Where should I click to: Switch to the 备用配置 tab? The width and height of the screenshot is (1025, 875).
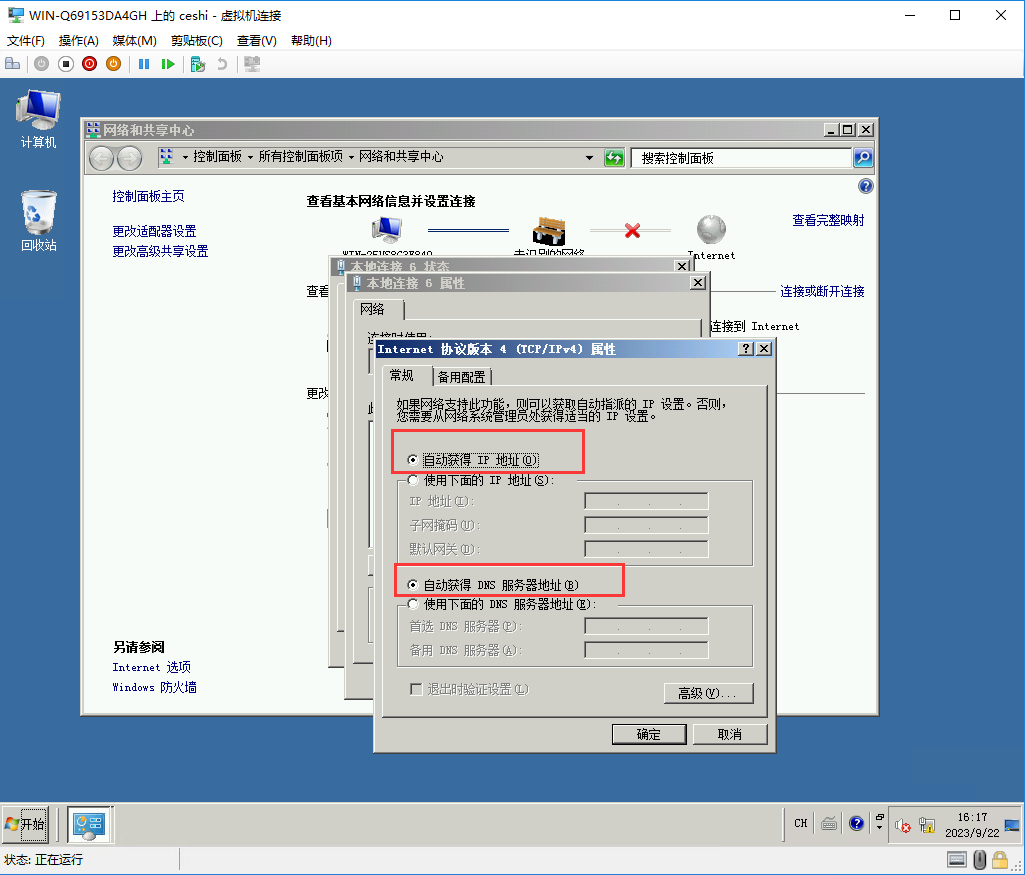462,377
